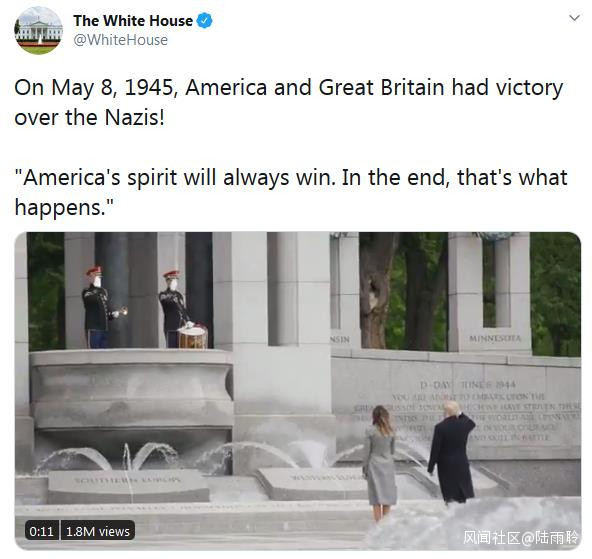The height and width of the screenshot is (559, 592).
Task: Expand the tweet options chevron
Action: click(574, 18)
